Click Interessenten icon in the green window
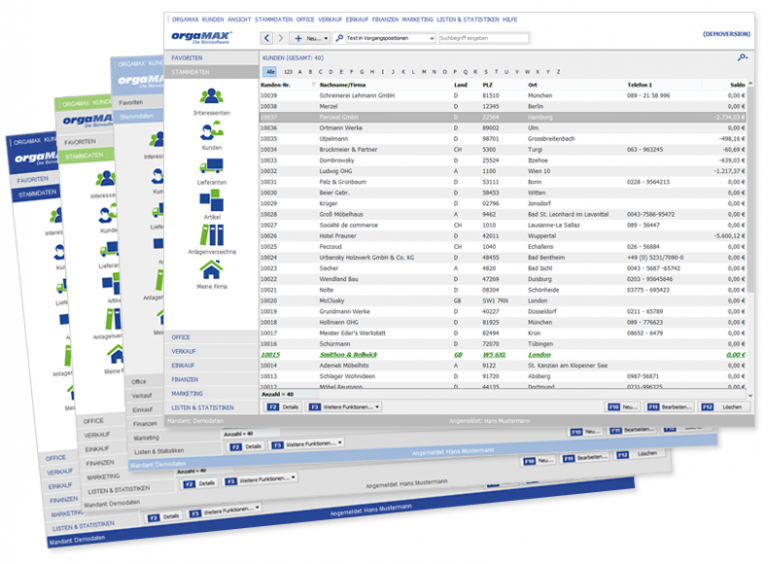This screenshot has width=768, height=564. coord(105,179)
